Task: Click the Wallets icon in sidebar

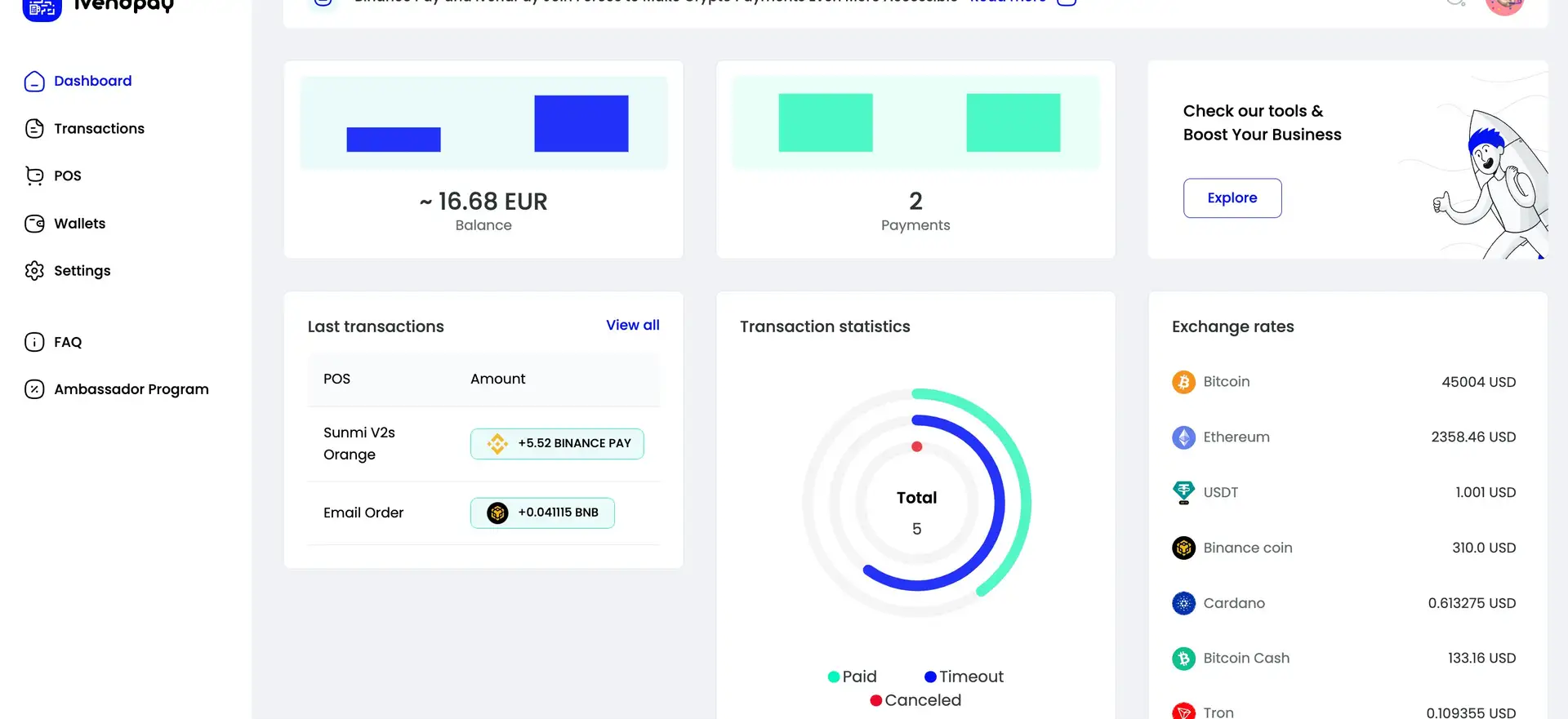Action: (x=34, y=224)
